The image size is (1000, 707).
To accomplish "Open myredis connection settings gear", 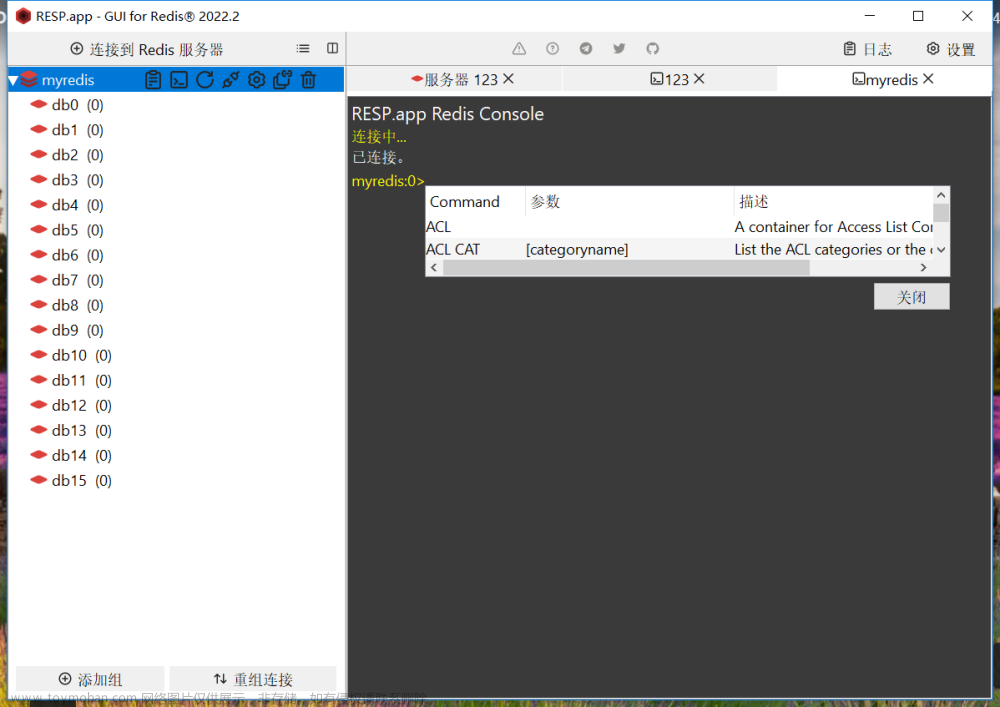I will tap(256, 80).
